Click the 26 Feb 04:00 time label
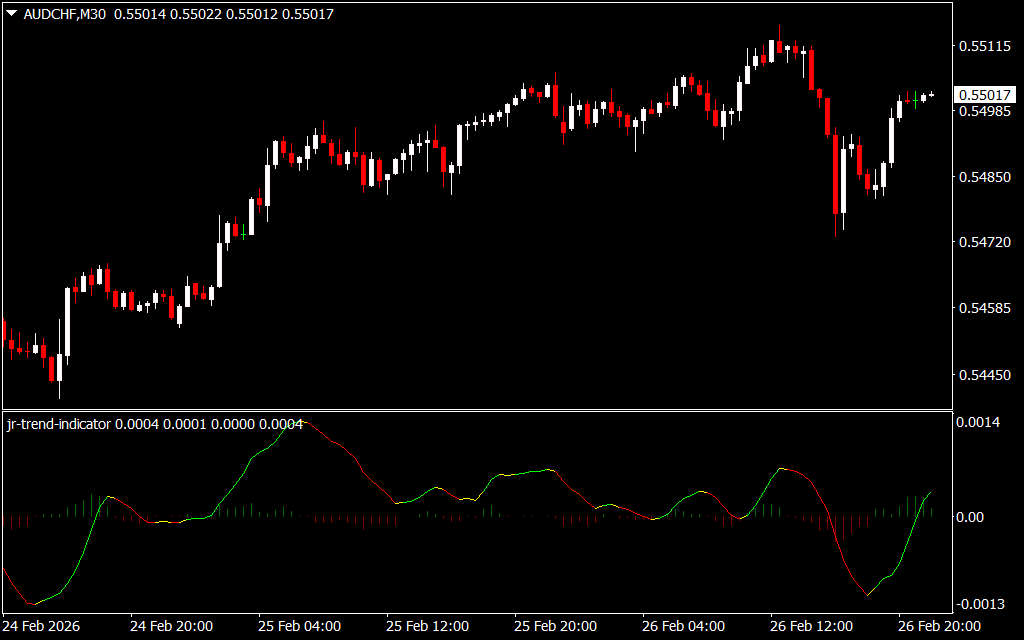 tap(684, 626)
